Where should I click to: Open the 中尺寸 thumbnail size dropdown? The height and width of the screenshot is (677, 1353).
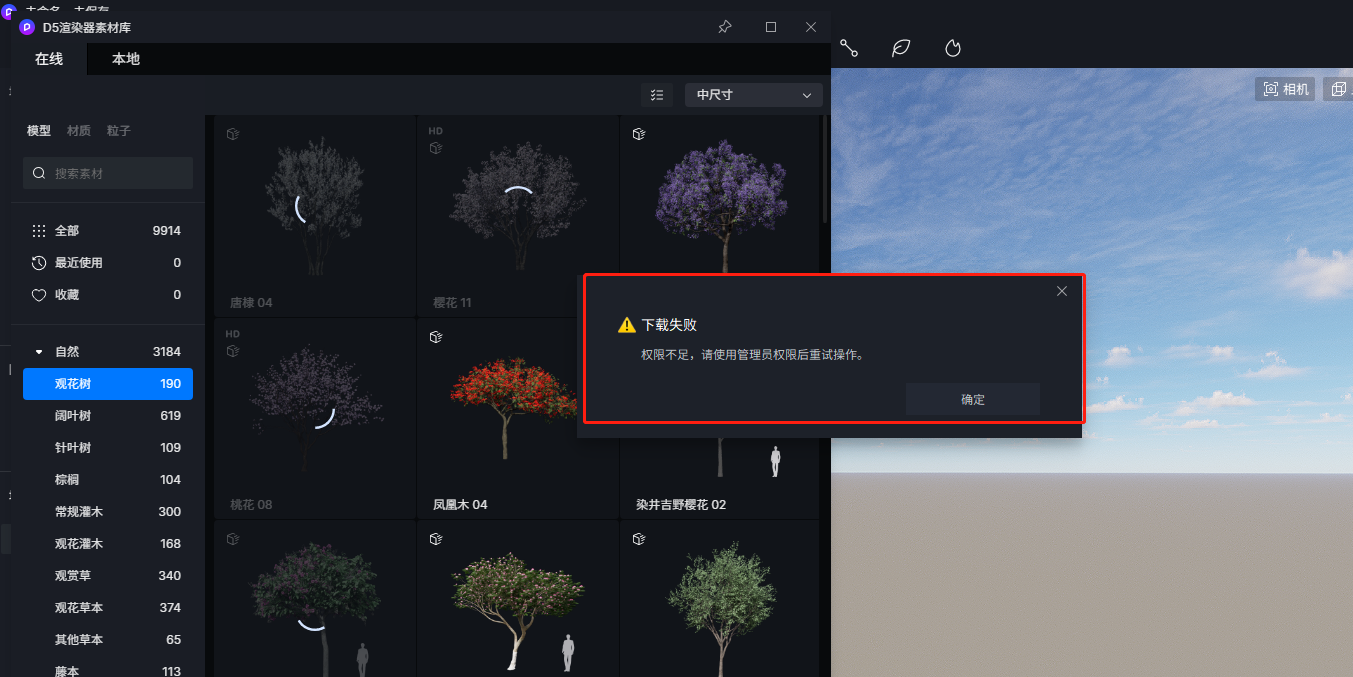(754, 95)
